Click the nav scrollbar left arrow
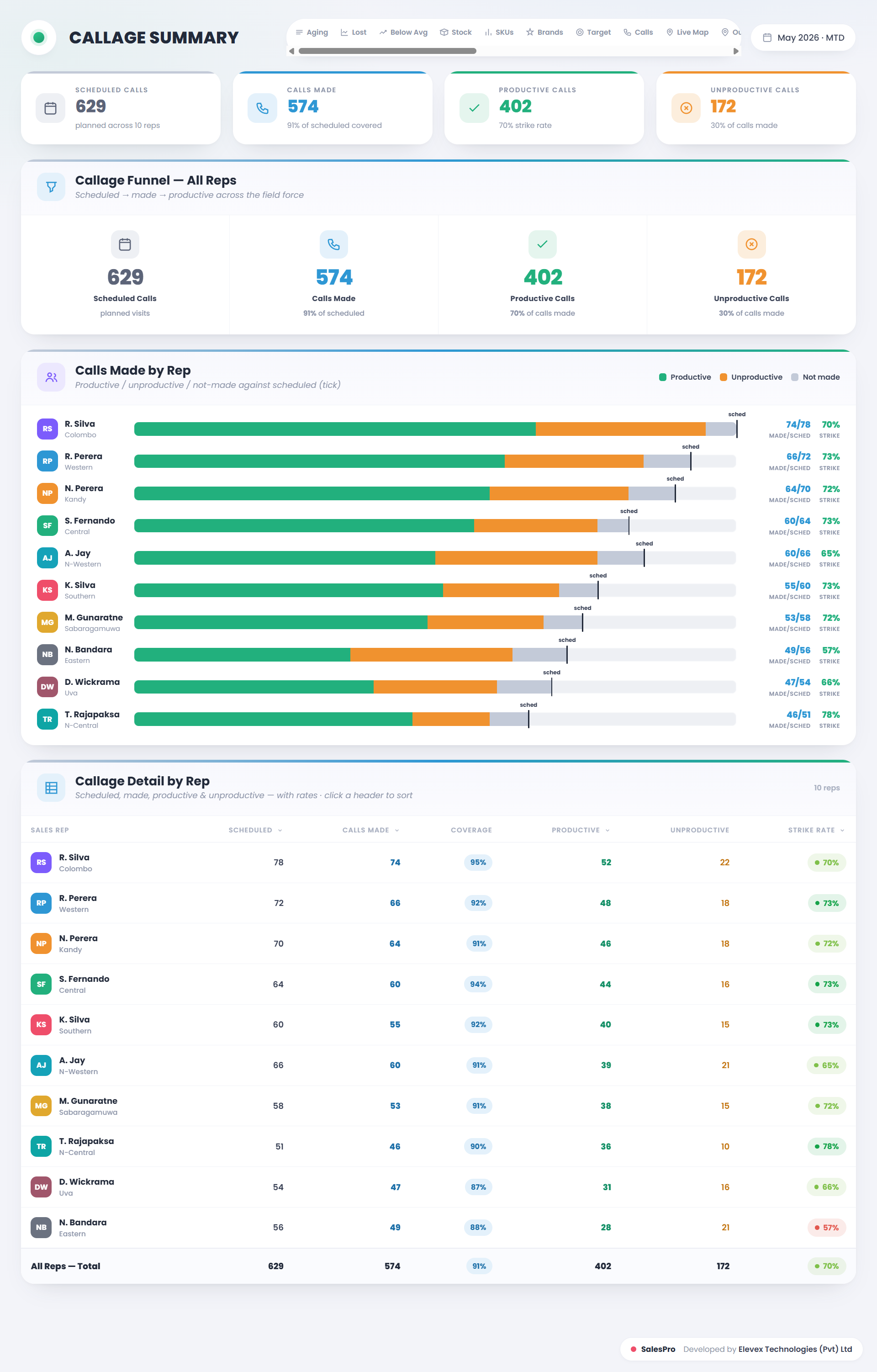Screen dimensions: 877x1372 [291, 51]
